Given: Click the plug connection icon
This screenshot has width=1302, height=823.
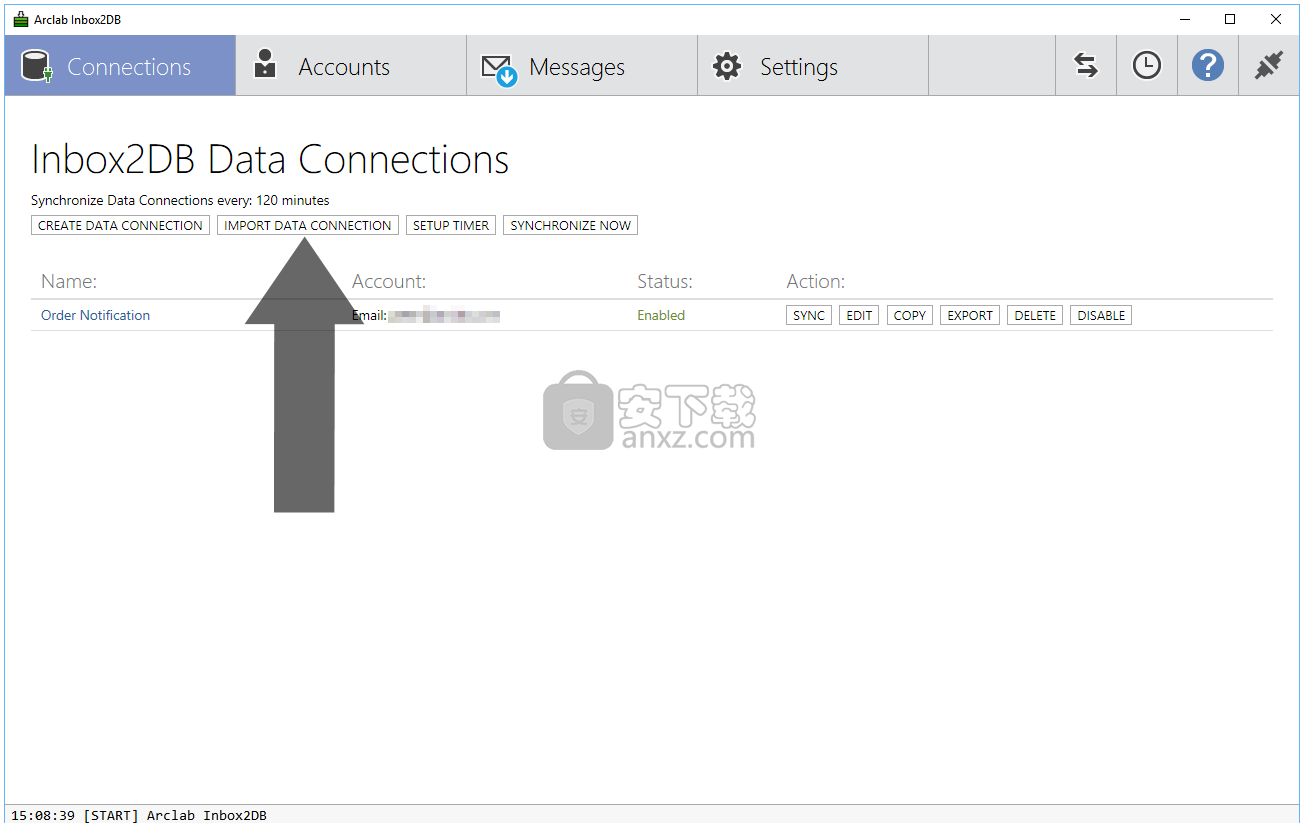Looking at the screenshot, I should (x=1269, y=66).
